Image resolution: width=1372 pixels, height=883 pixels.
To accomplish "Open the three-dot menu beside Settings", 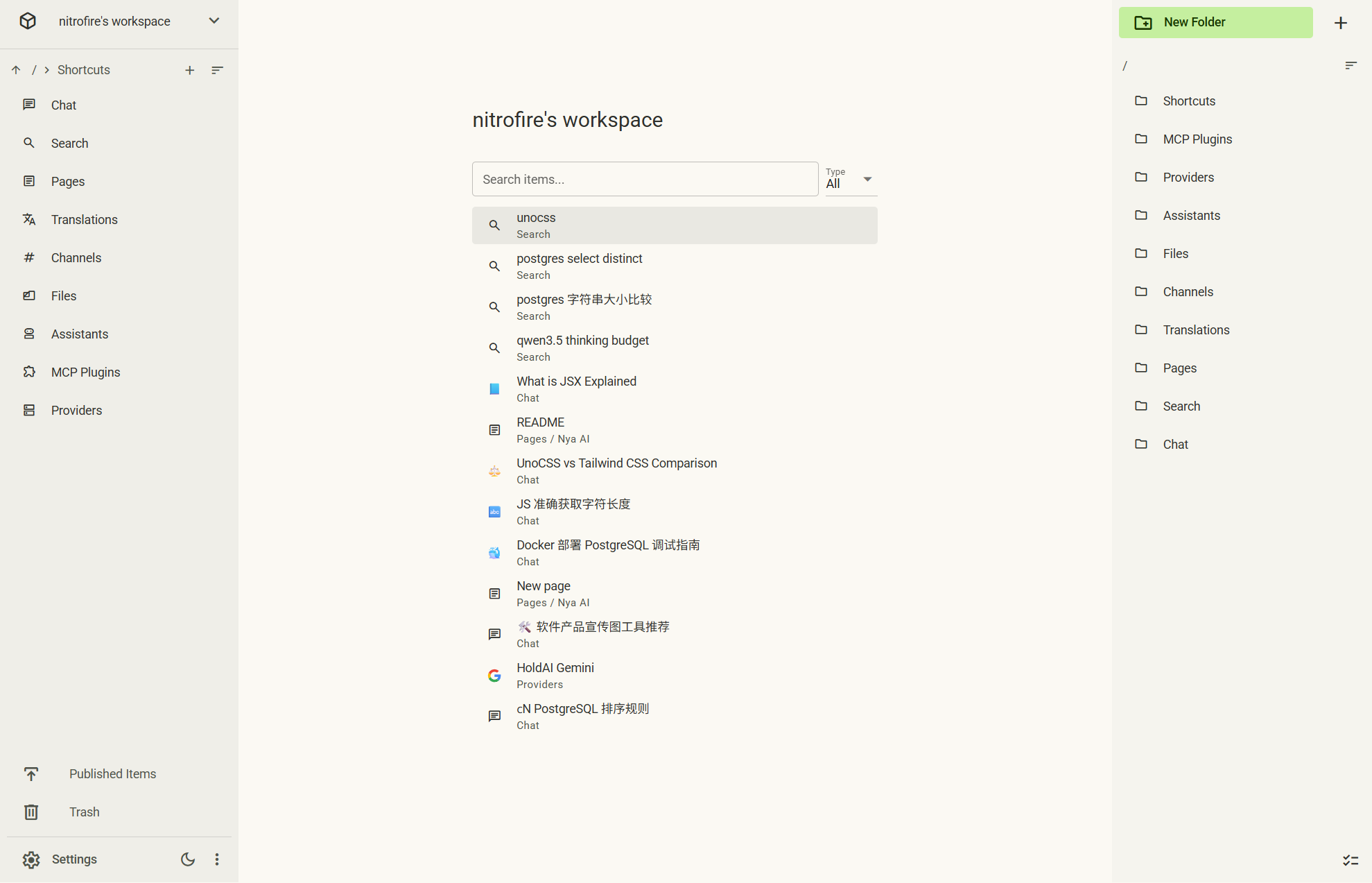I will [217, 859].
